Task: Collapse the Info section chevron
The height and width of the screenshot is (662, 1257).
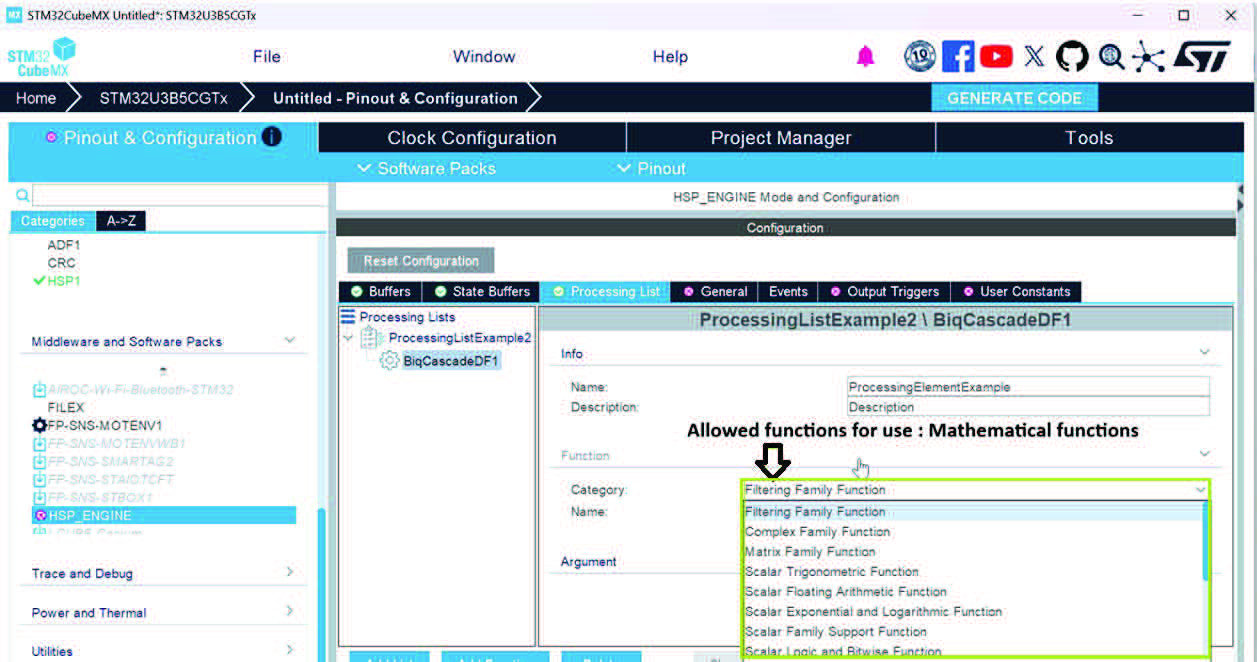Action: (1204, 353)
